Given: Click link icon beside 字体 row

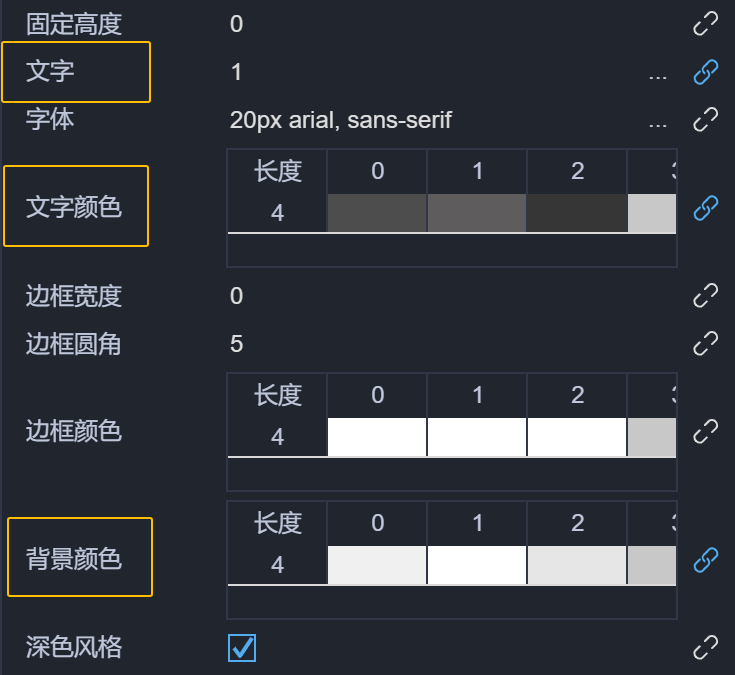Looking at the screenshot, I should point(706,120).
